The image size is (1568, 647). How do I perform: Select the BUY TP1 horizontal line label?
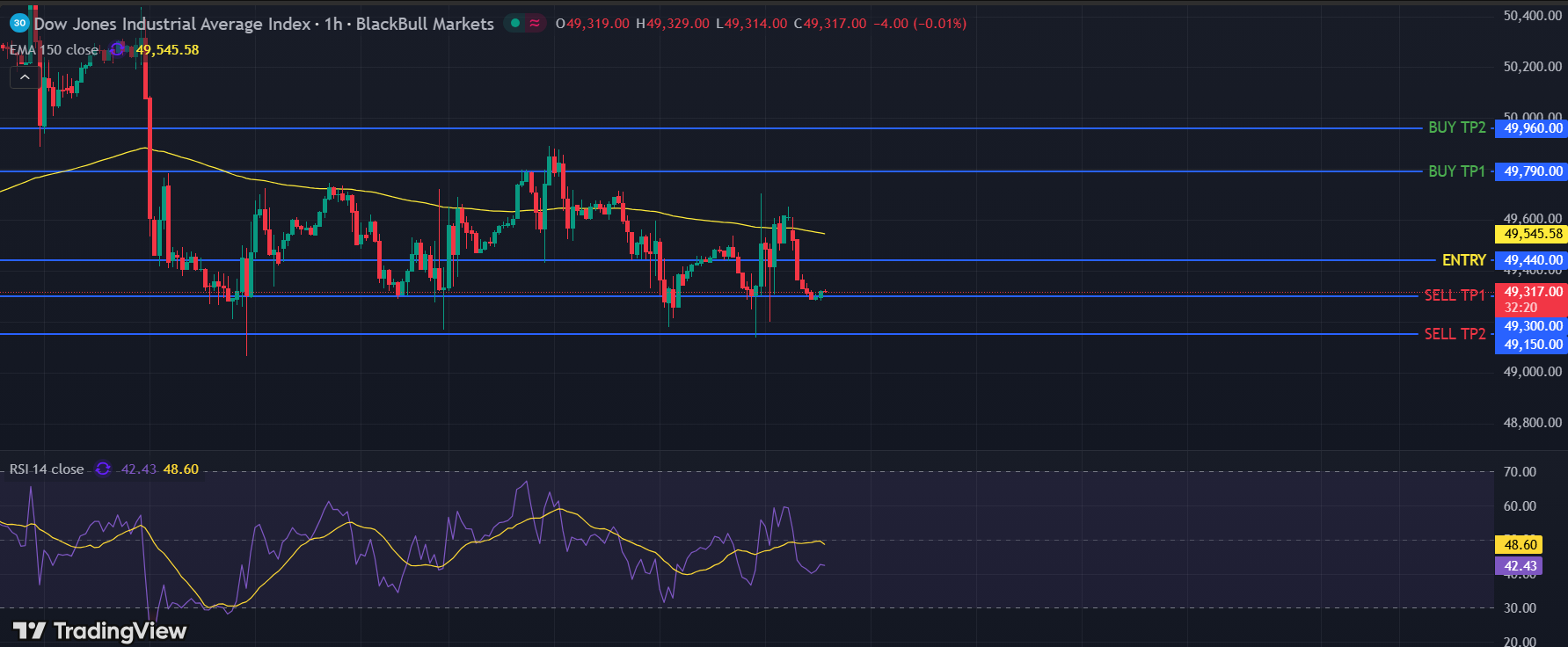[x=1456, y=171]
